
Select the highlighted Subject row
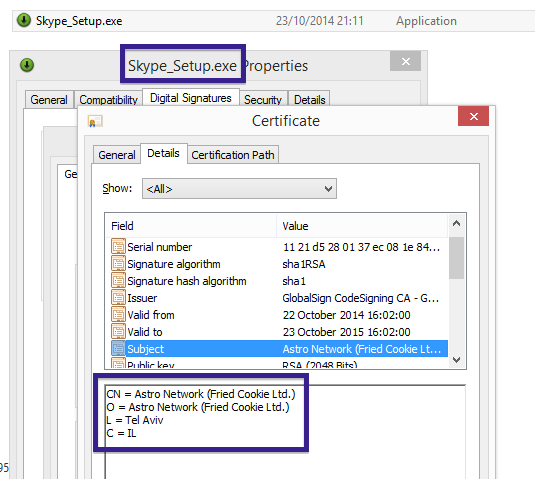279,349
